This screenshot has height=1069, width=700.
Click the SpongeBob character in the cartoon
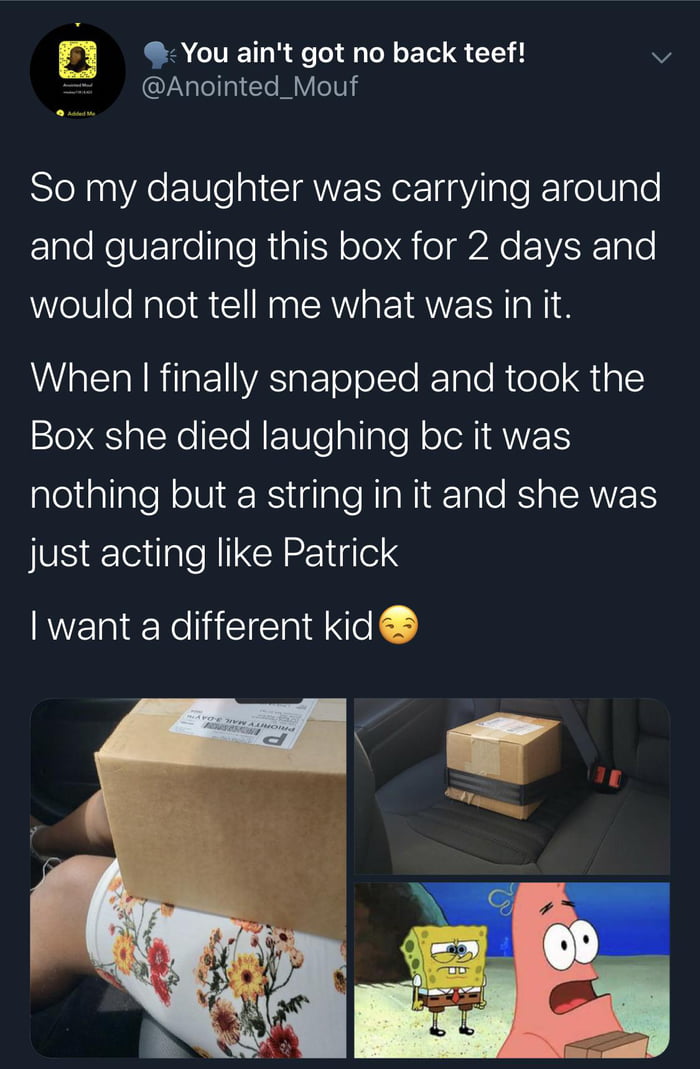(445, 971)
